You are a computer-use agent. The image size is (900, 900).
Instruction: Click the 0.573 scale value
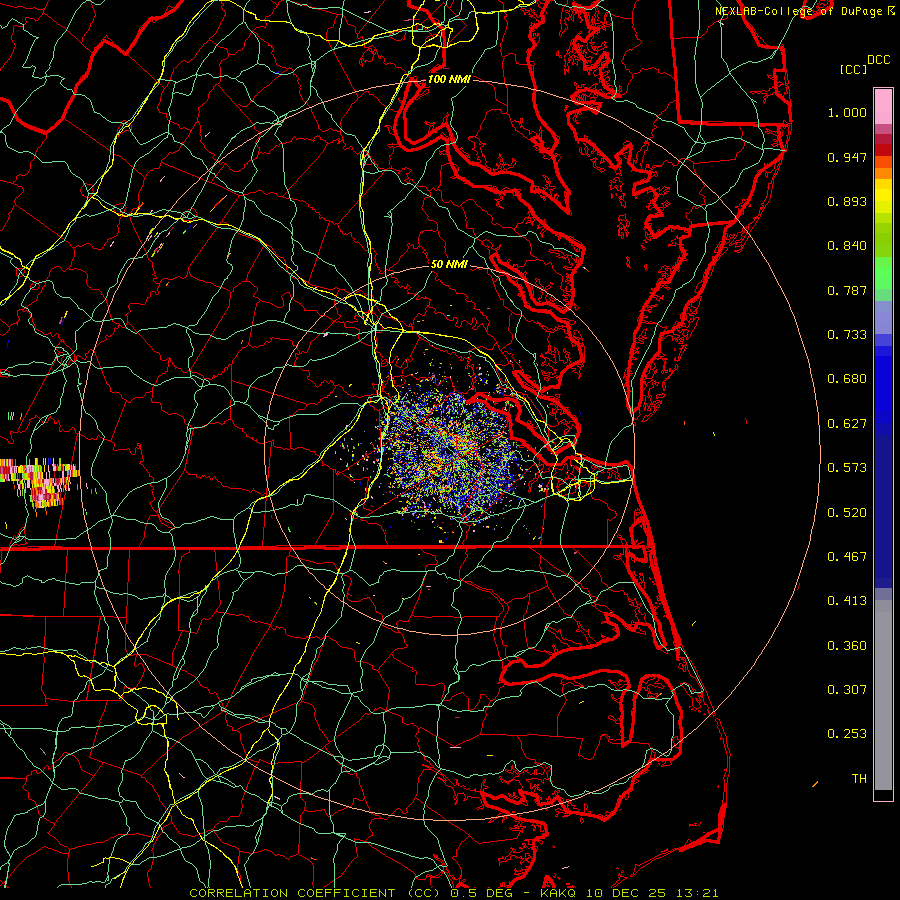tap(847, 468)
